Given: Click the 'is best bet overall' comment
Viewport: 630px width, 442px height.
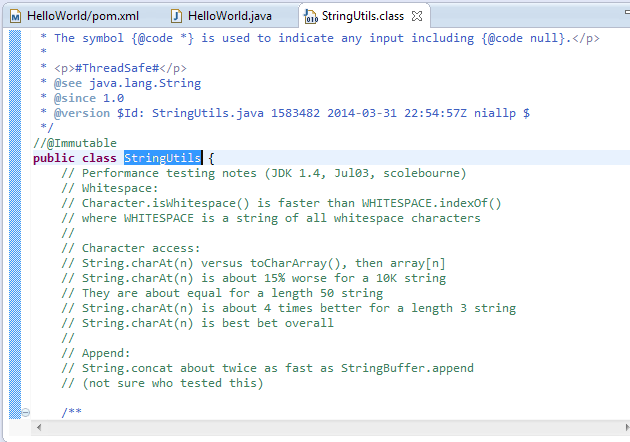Looking at the screenshot, I should click(197, 323).
